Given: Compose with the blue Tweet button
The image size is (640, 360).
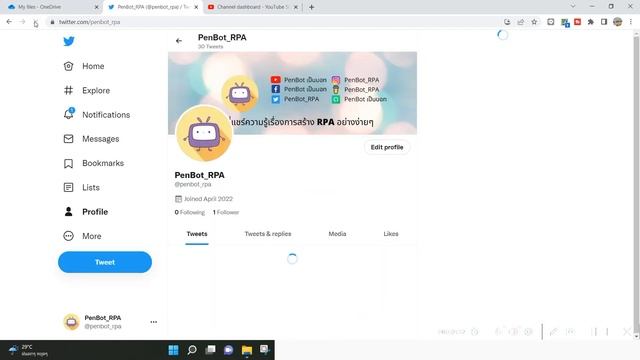Looking at the screenshot, I should (105, 262).
